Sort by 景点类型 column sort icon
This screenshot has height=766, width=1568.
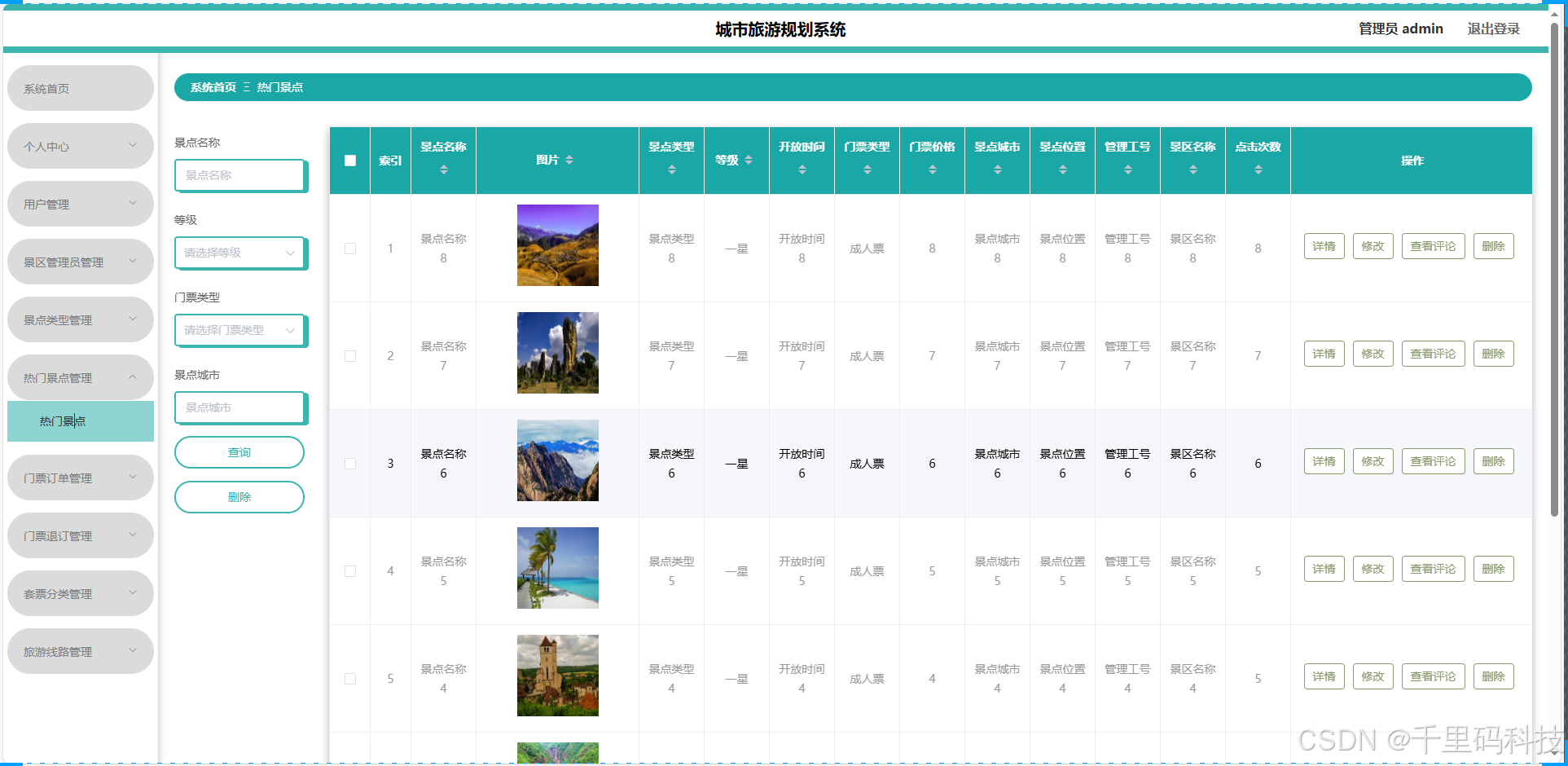(x=672, y=169)
